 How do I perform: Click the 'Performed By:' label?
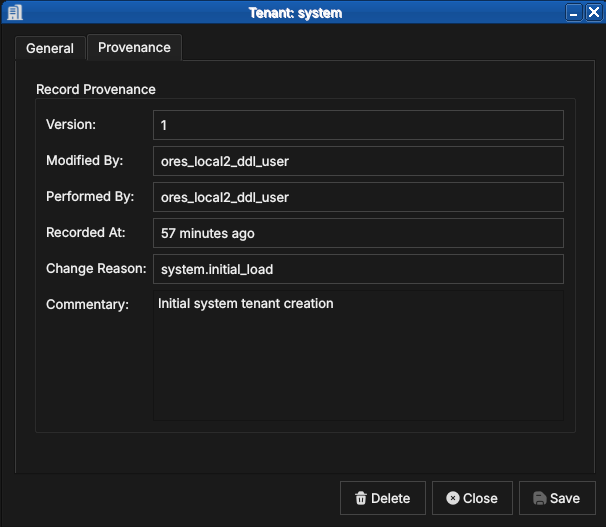coord(90,196)
